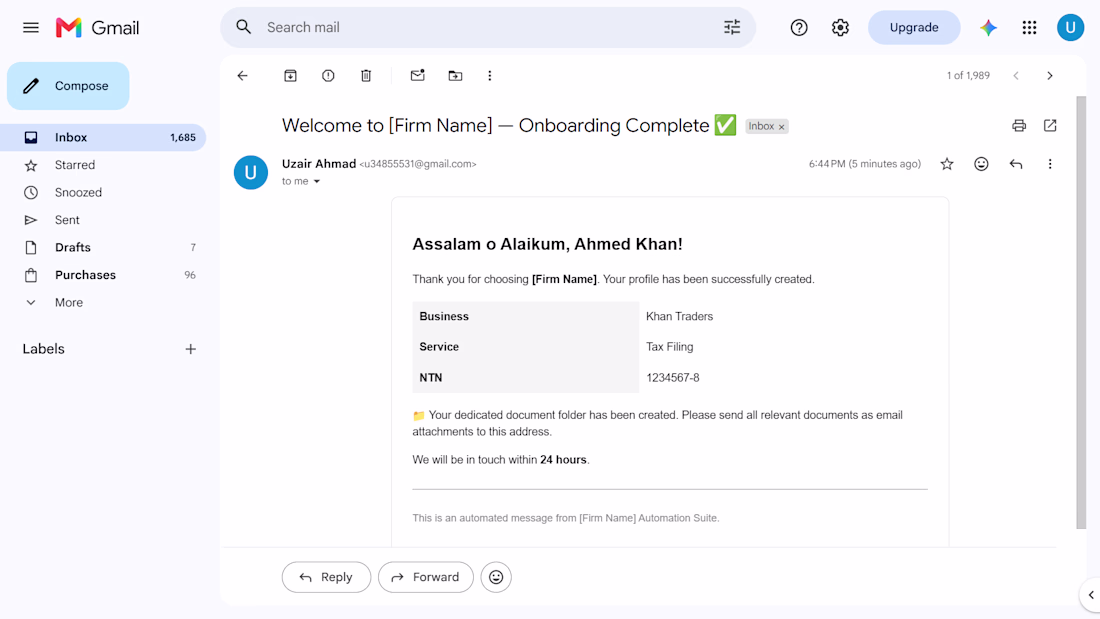Open the toolbar more options menu
1100x619 pixels.
pos(490,76)
